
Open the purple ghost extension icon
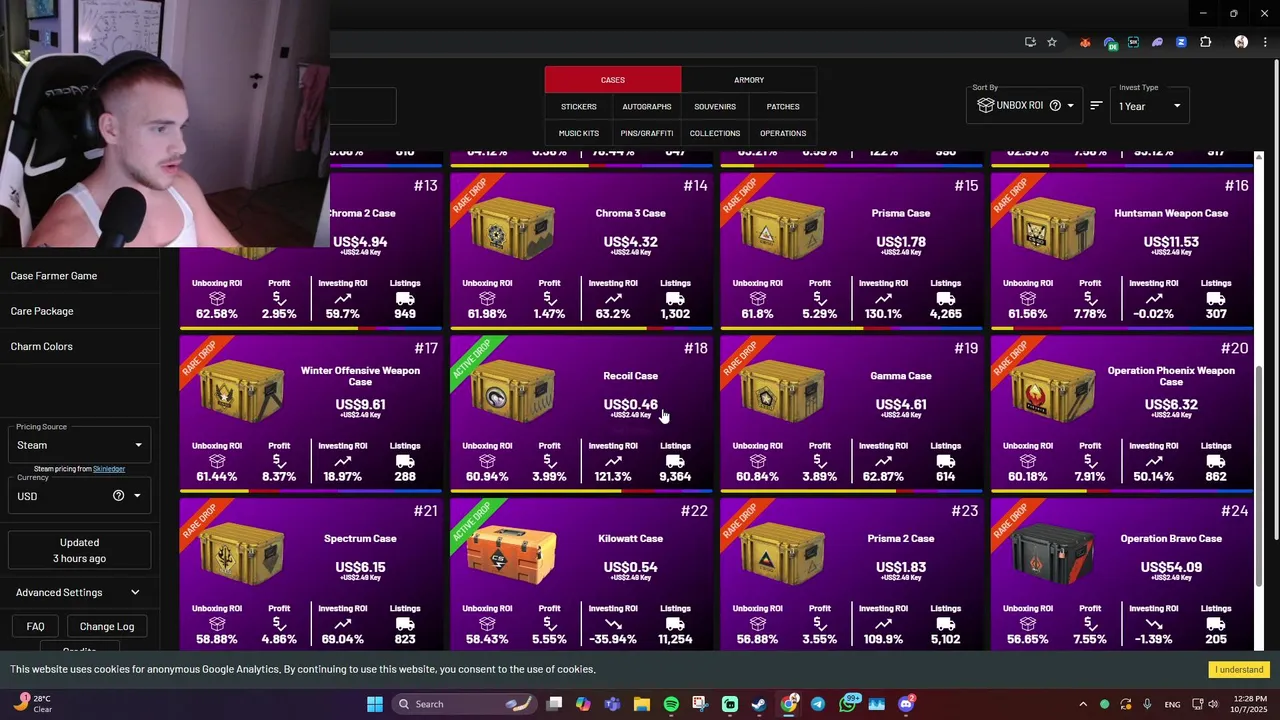[x=1157, y=42]
